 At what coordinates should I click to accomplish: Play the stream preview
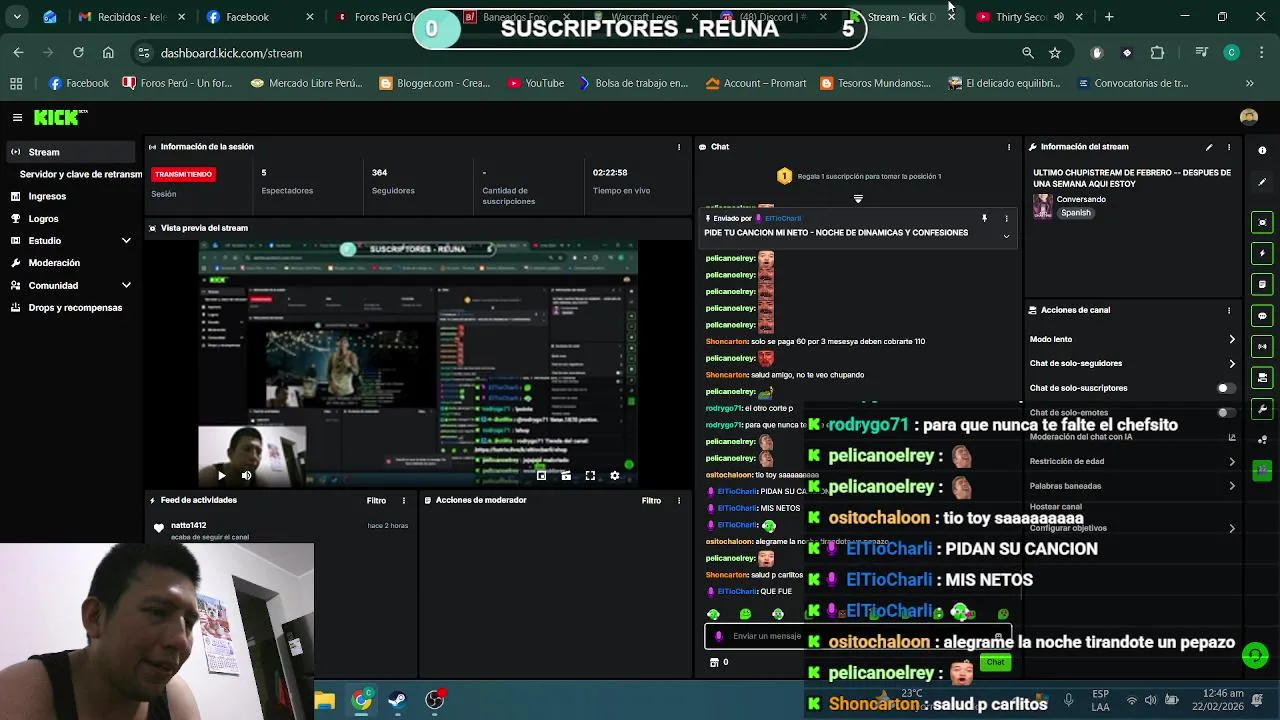point(221,476)
